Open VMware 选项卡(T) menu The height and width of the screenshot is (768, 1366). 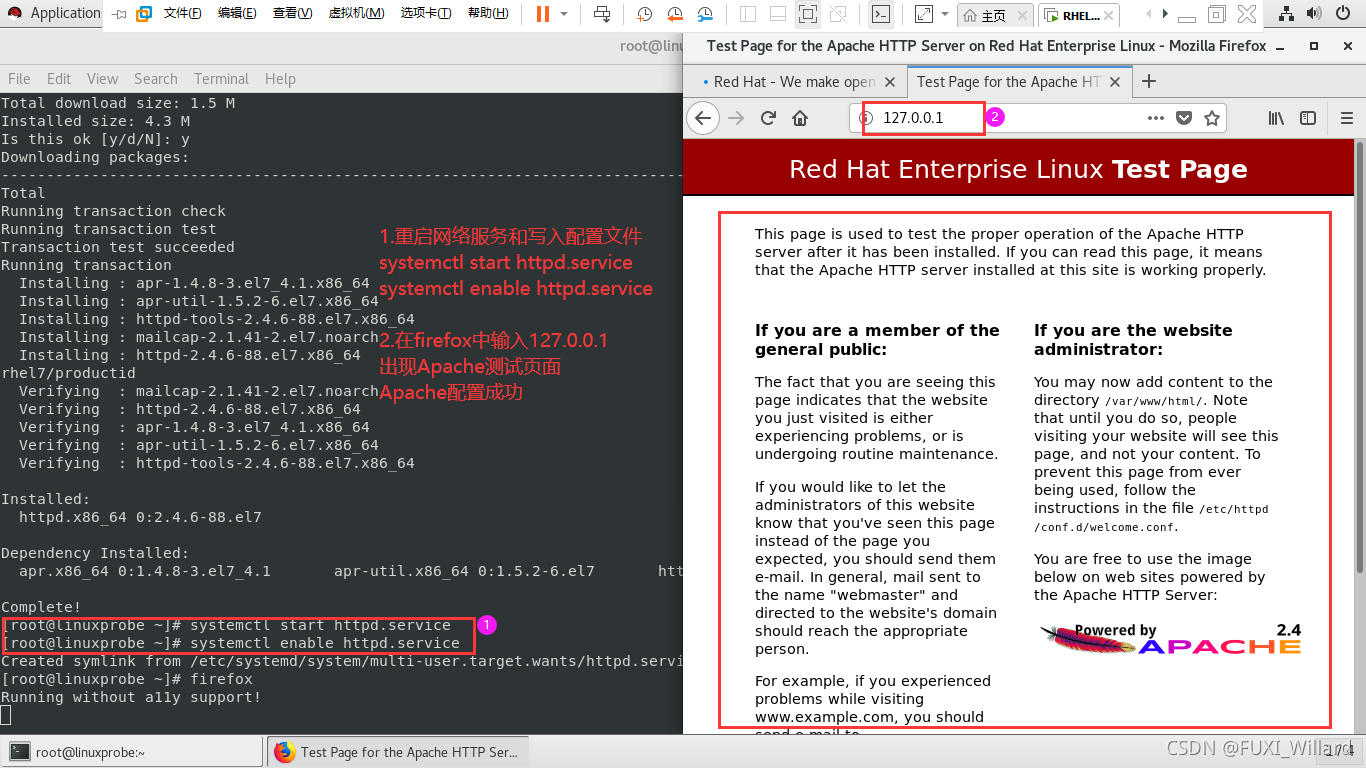pos(426,14)
